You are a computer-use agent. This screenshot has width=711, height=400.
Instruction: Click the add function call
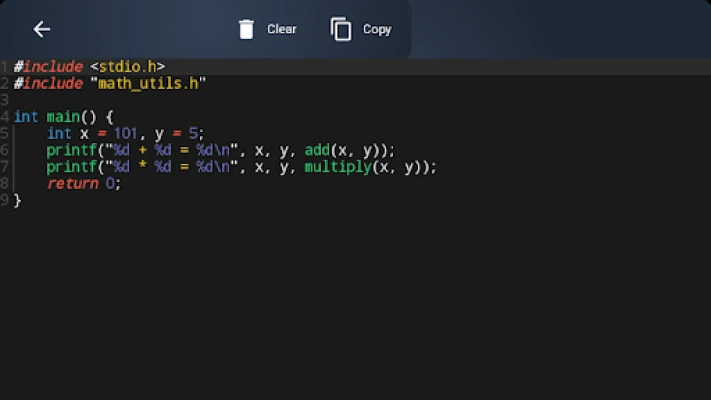317,151
